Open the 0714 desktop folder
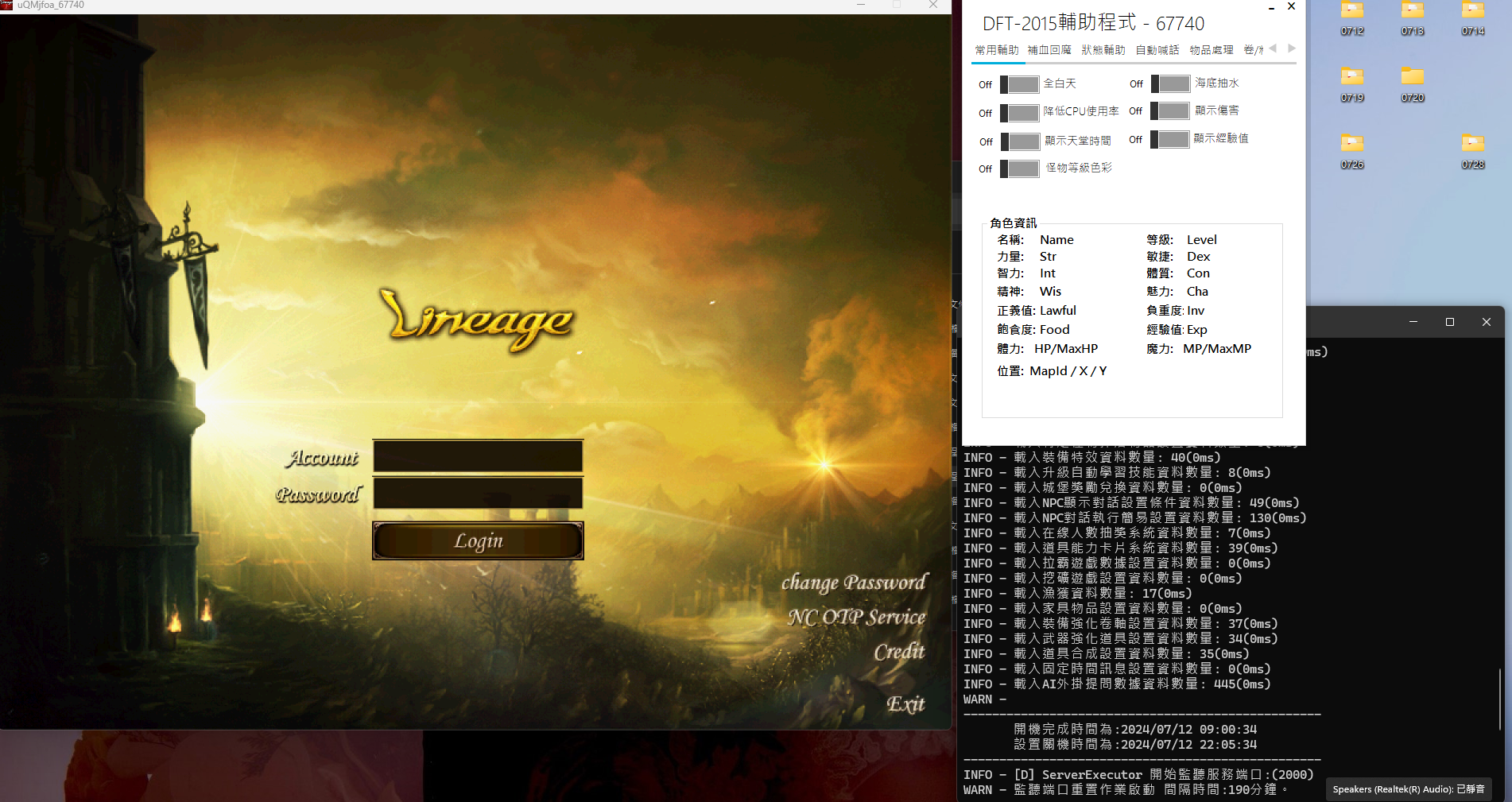 tap(1473, 19)
